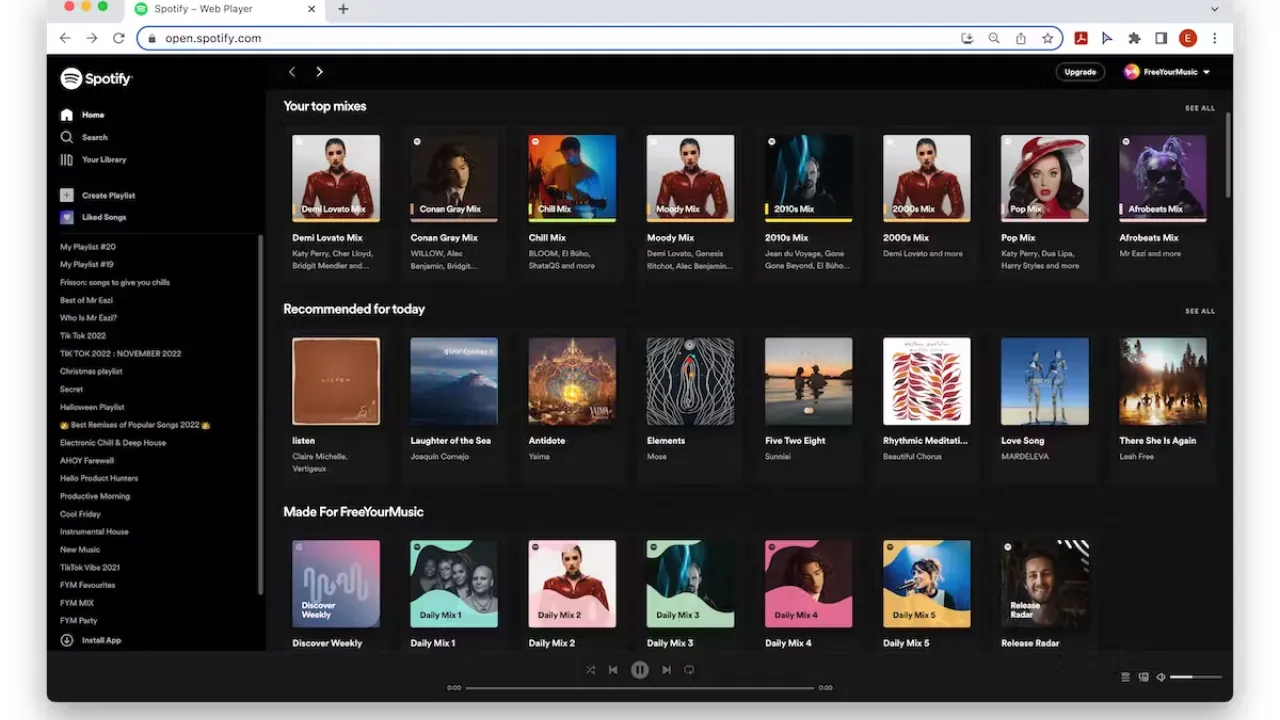This screenshot has width=1280, height=720.
Task: Open the Conan Gray Mix cover
Action: pos(454,178)
